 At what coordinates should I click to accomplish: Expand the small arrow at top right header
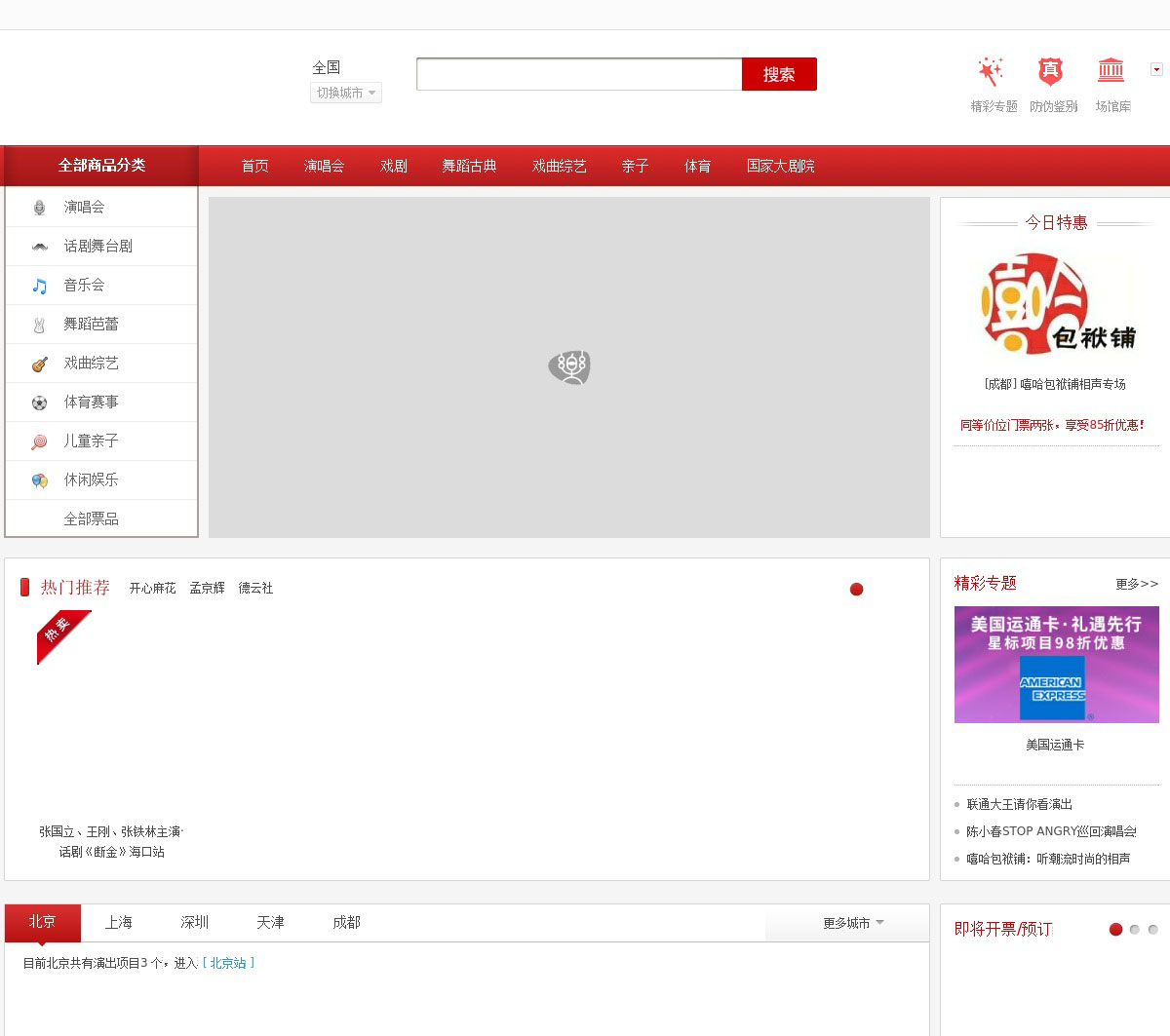point(1156,69)
